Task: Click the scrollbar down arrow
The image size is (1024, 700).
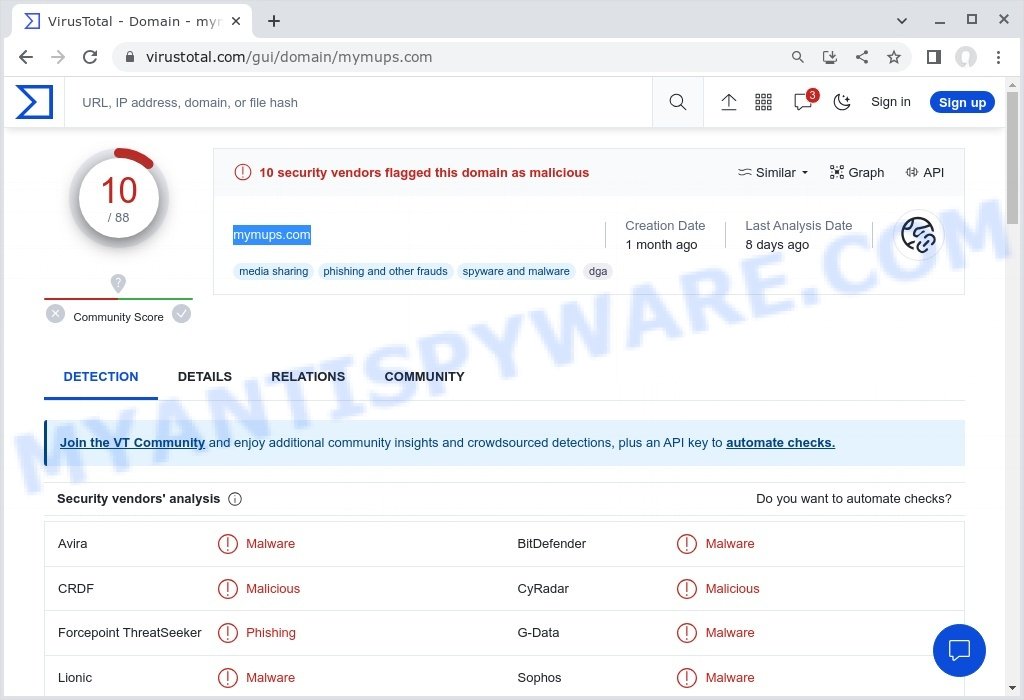Action: (x=1012, y=688)
